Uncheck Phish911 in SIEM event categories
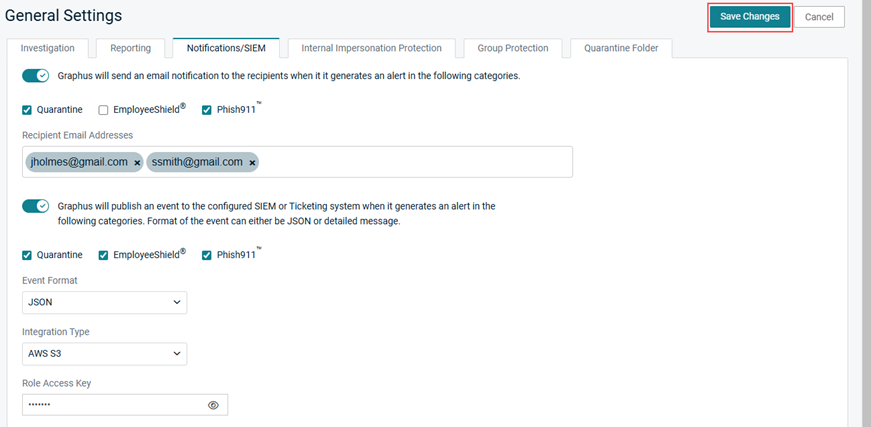The height and width of the screenshot is (427, 871). [207, 255]
